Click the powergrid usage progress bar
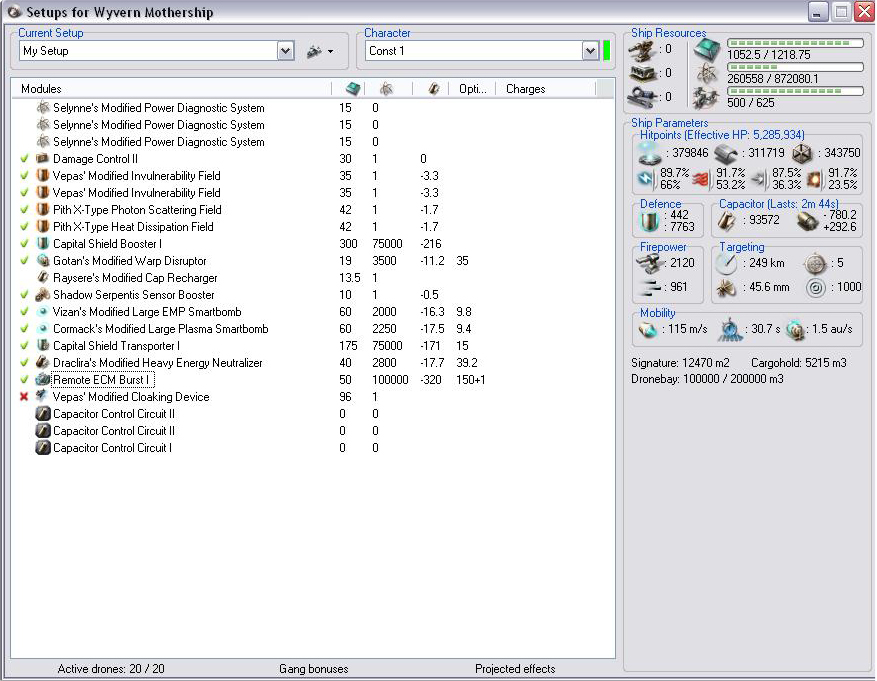Image resolution: width=877 pixels, height=681 pixels. [x=795, y=67]
